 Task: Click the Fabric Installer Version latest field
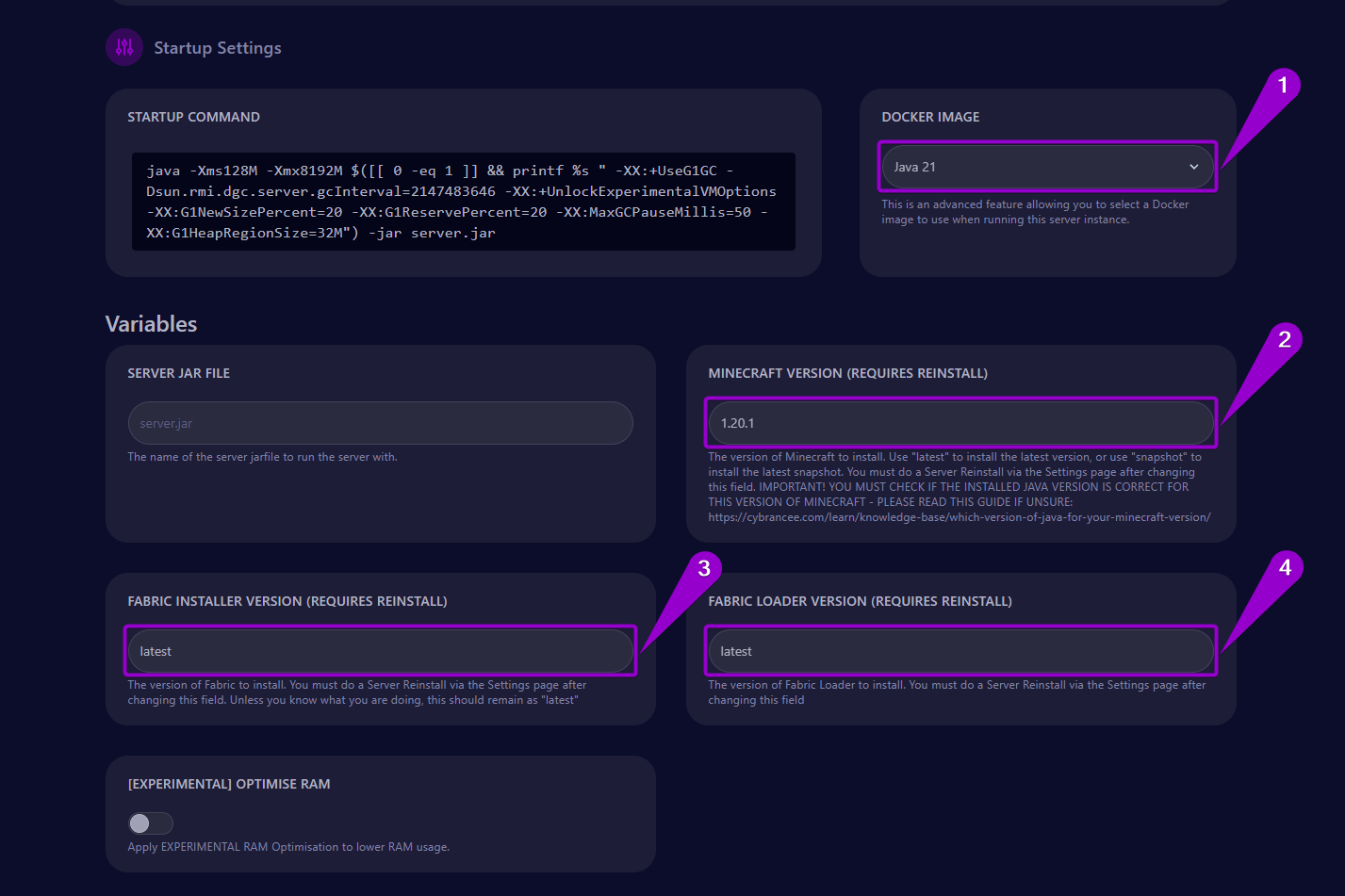point(380,651)
